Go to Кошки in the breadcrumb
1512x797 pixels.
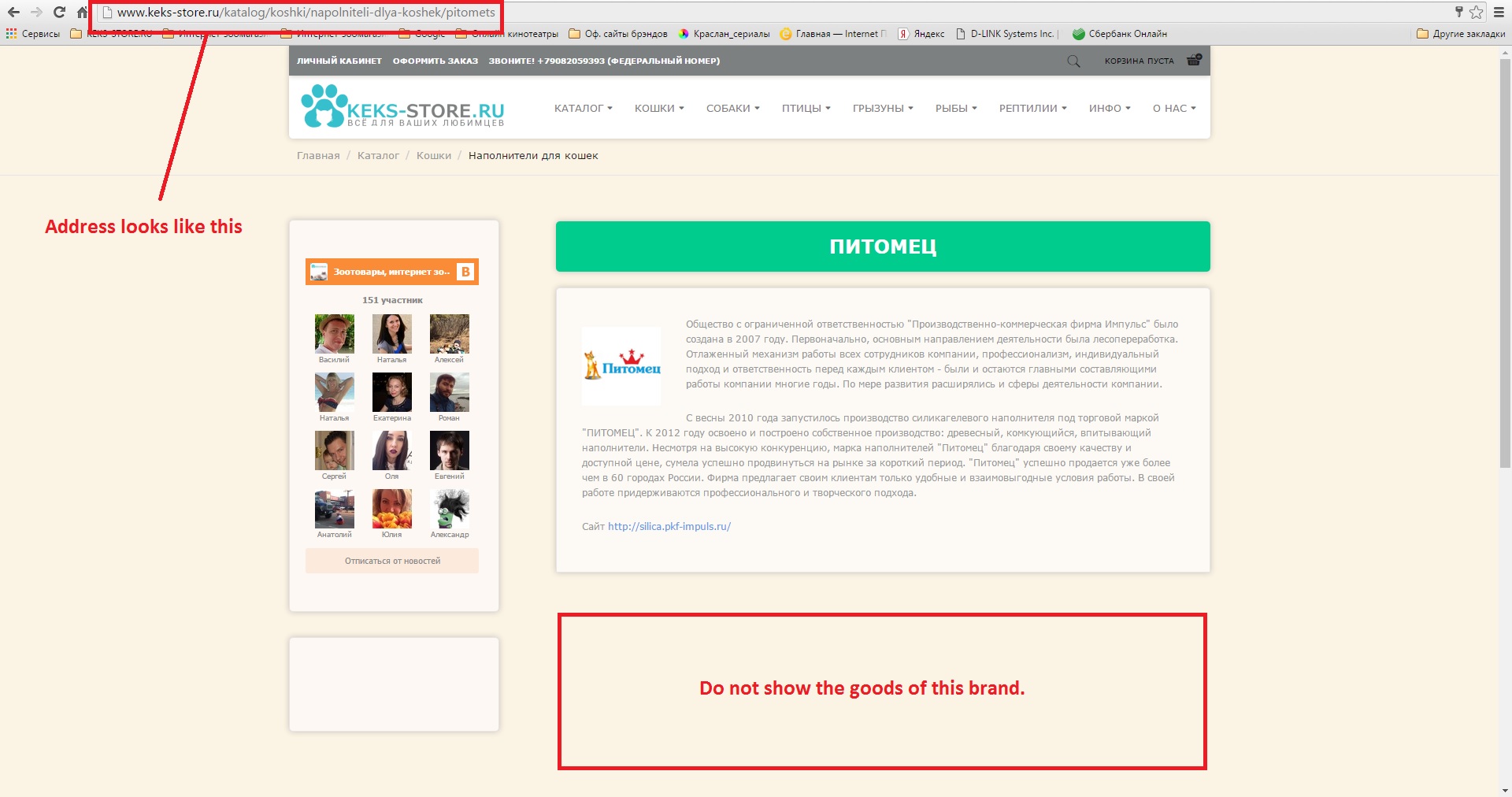click(x=434, y=156)
